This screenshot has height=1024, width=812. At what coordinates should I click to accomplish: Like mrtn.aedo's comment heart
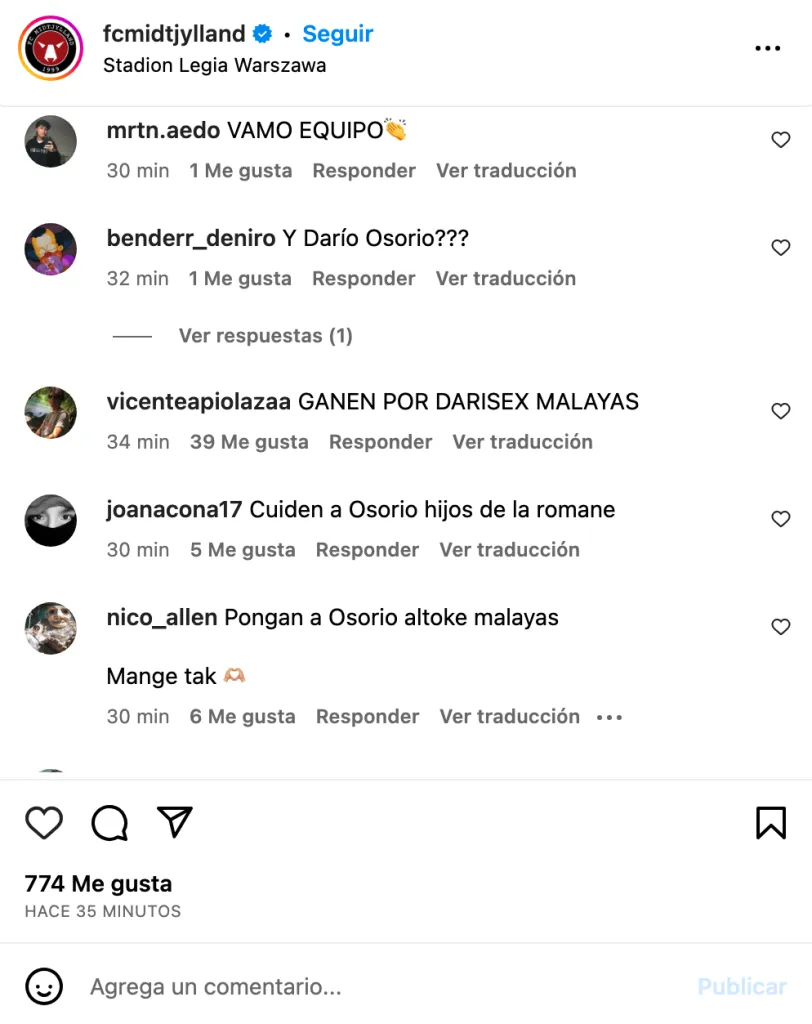781,140
